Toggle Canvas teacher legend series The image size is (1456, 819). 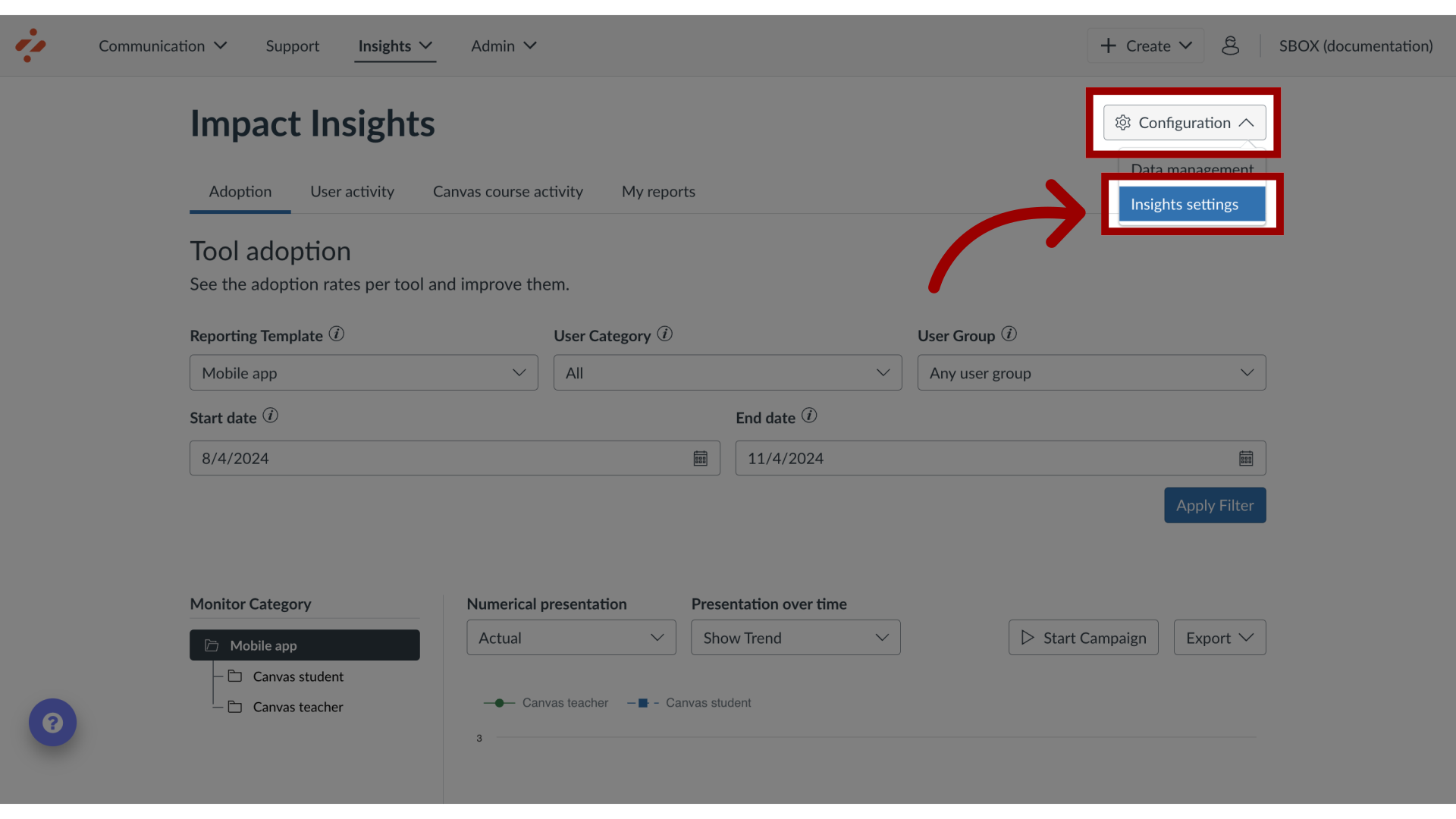coord(546,703)
